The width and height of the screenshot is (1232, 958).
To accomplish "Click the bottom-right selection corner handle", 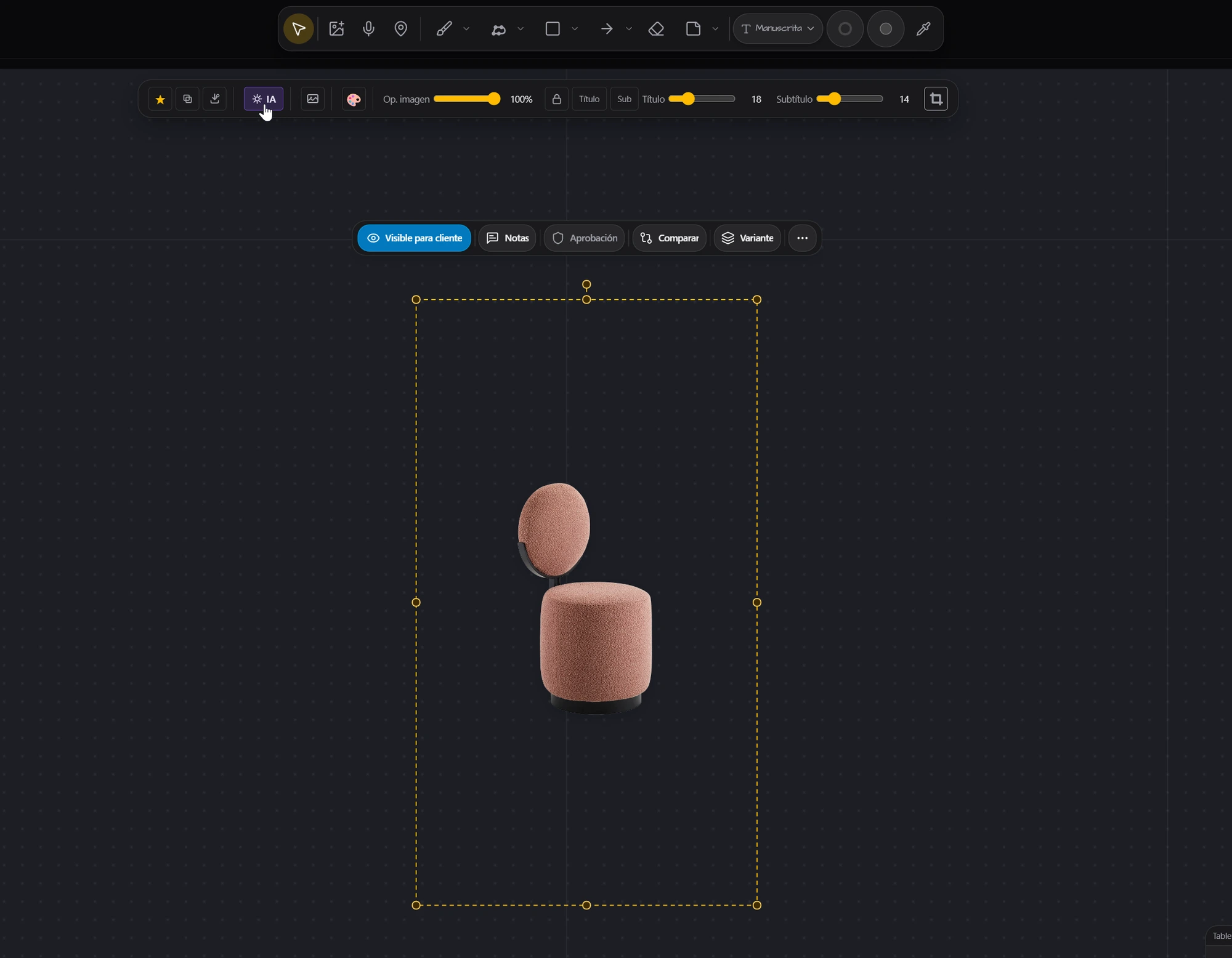I will point(757,905).
